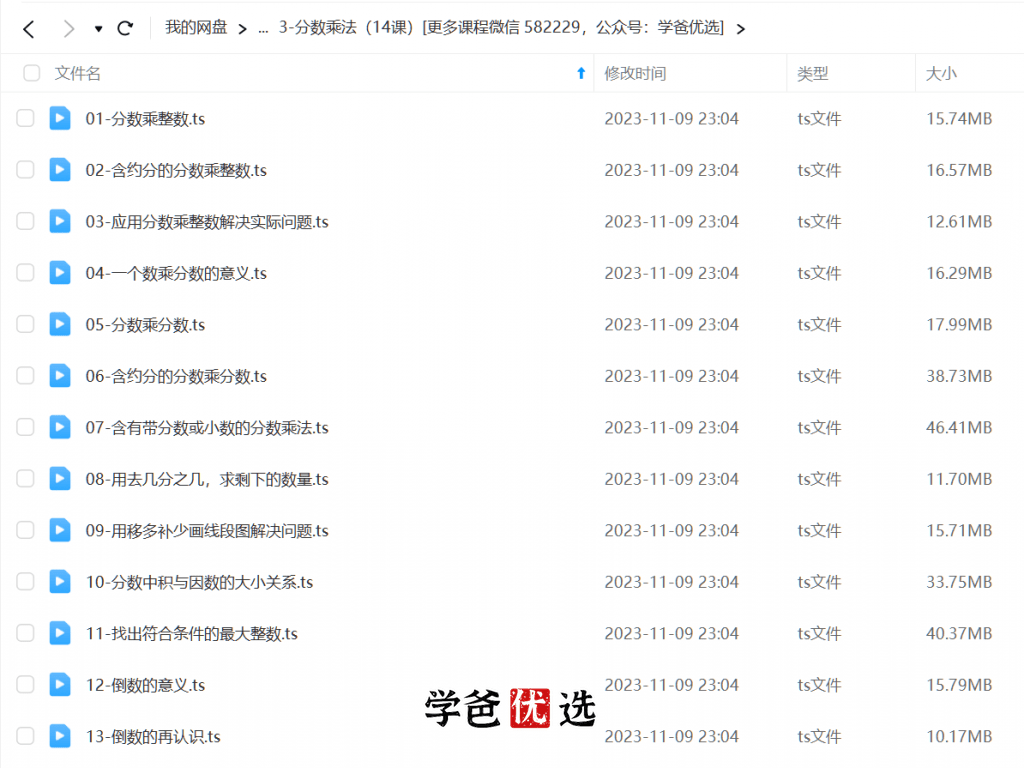Click video icon of 04-一个数乘分数的意义.ts

click(60, 272)
